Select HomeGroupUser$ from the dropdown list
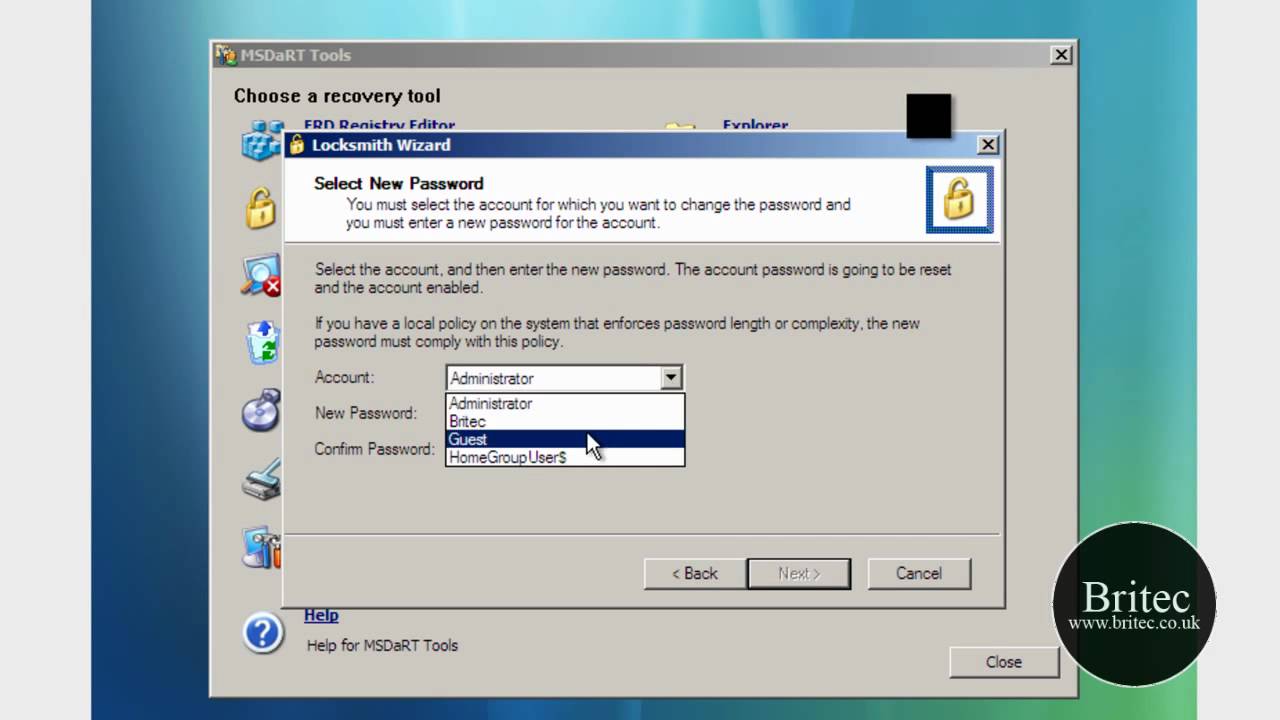The width and height of the screenshot is (1280, 720). (x=565, y=457)
